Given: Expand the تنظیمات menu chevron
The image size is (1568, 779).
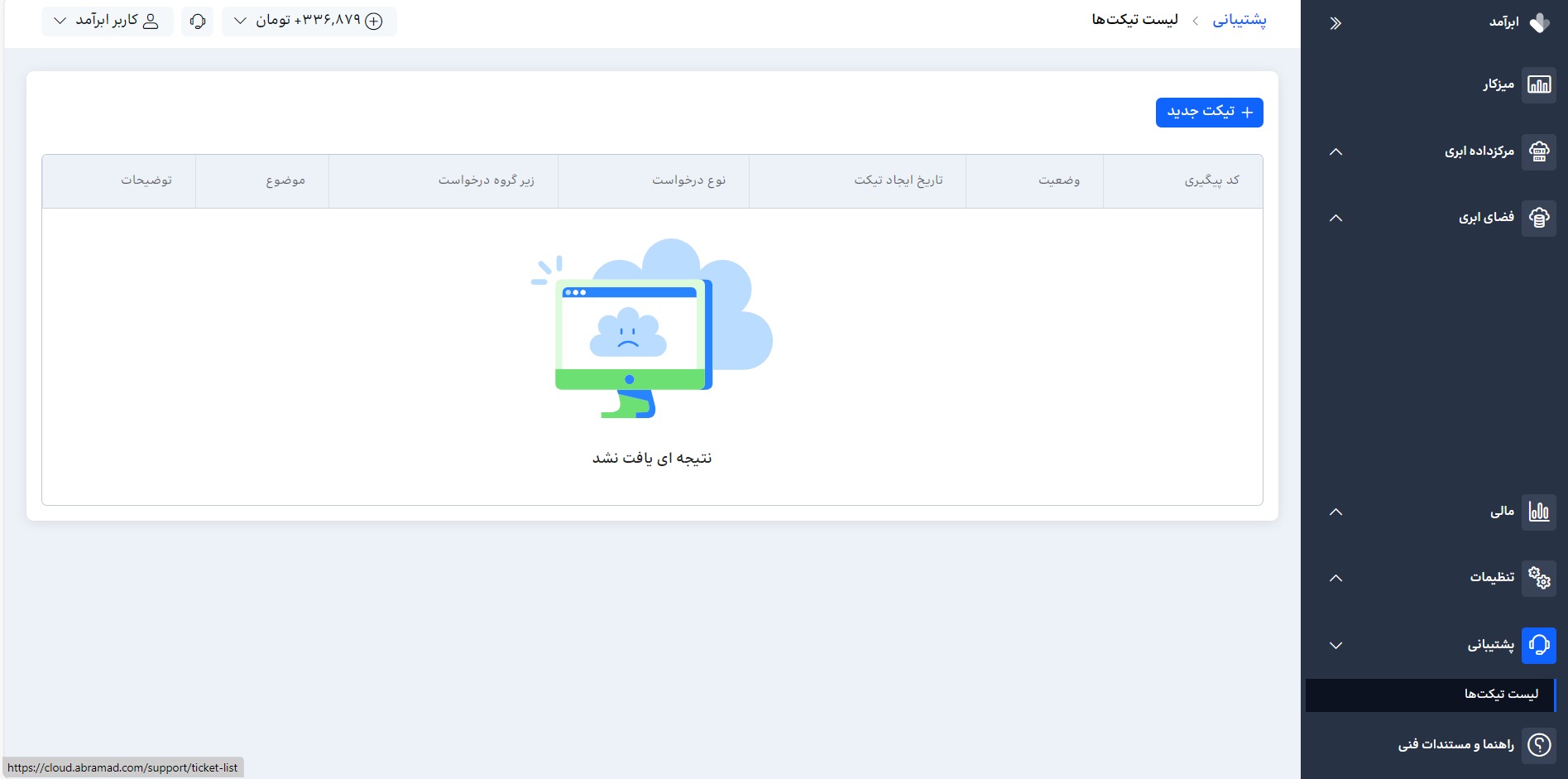Looking at the screenshot, I should (1335, 578).
